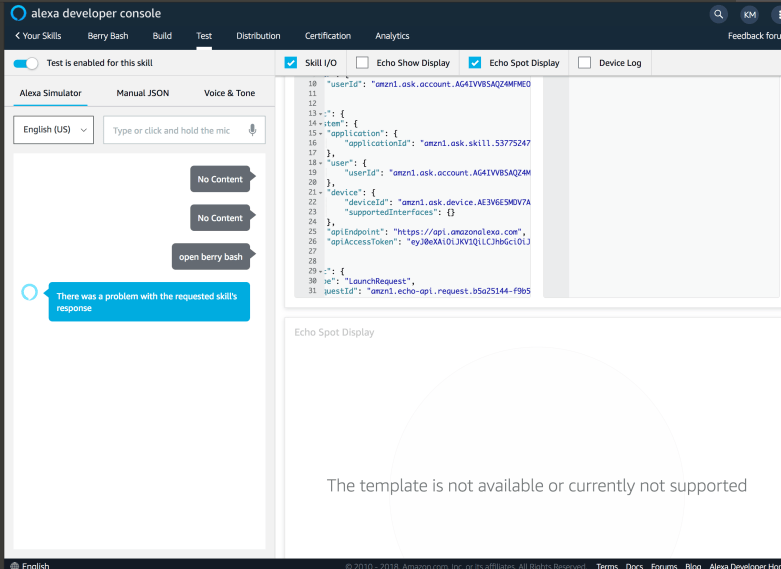Screen dimensions: 781x569
Task: Go back to Your Skills
Action: (x=38, y=36)
